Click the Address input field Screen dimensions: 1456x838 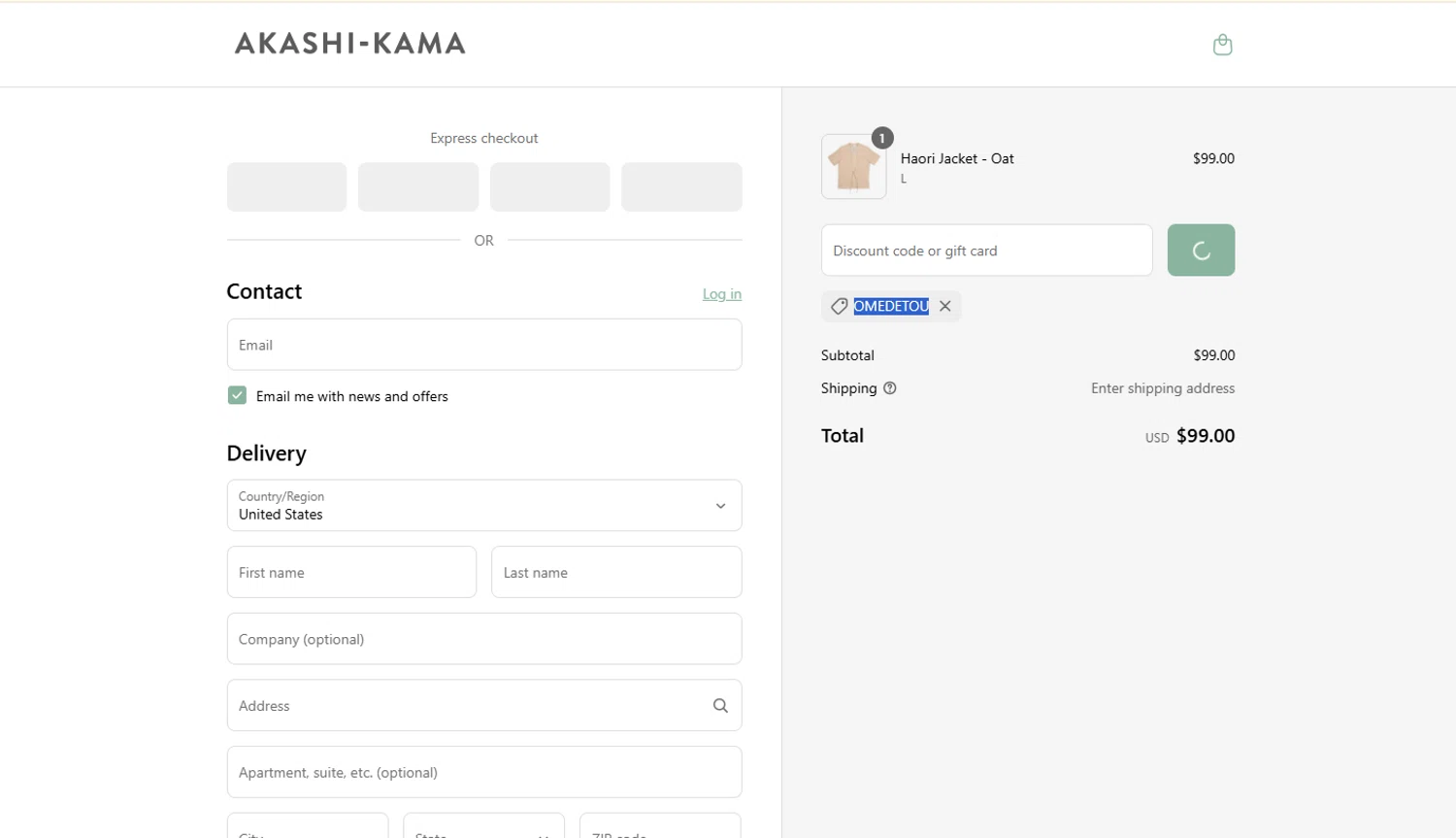pyautogui.click(x=484, y=705)
